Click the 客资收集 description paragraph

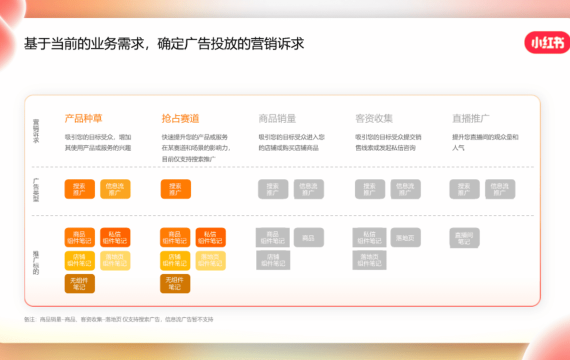[388, 143]
